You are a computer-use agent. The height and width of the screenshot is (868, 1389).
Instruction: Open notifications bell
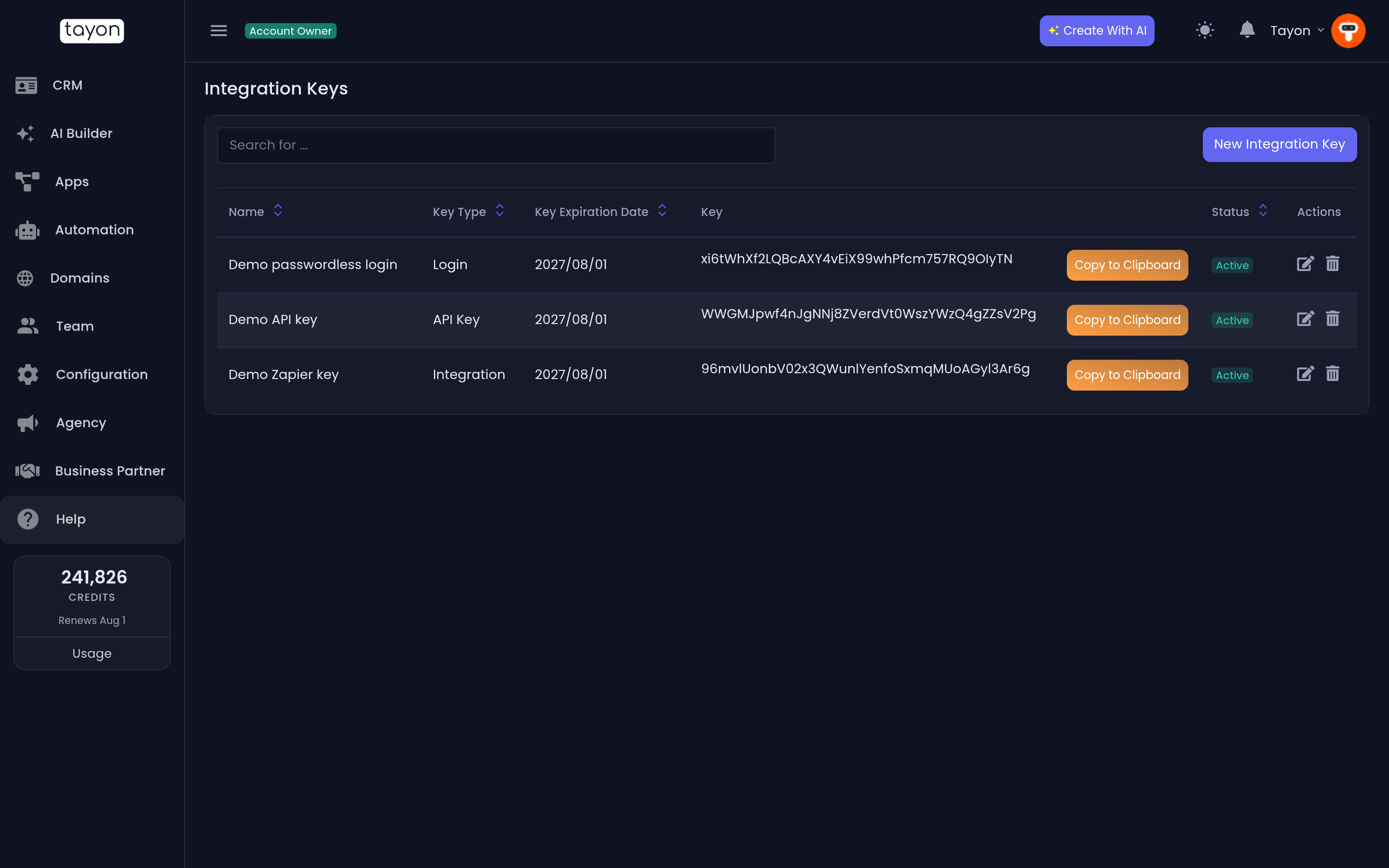tap(1247, 29)
